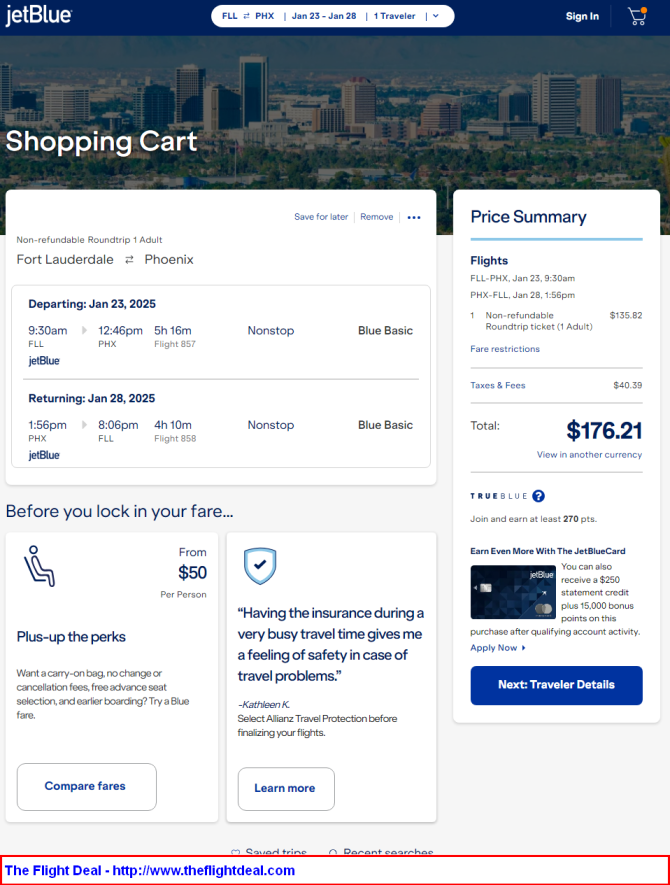
Task: Click the JetBlue credit card image
Action: coord(513,592)
